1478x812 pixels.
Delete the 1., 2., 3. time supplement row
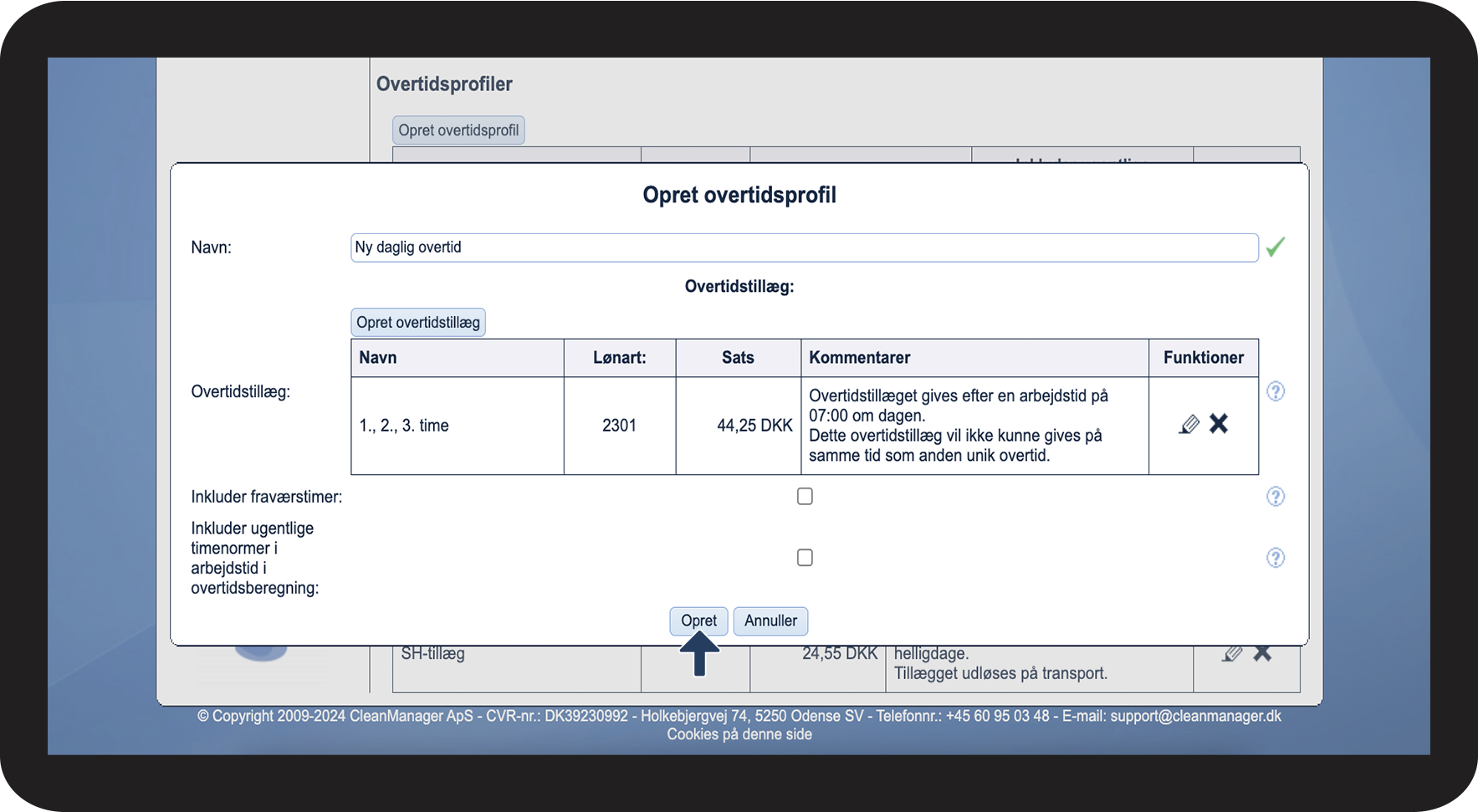tap(1219, 424)
